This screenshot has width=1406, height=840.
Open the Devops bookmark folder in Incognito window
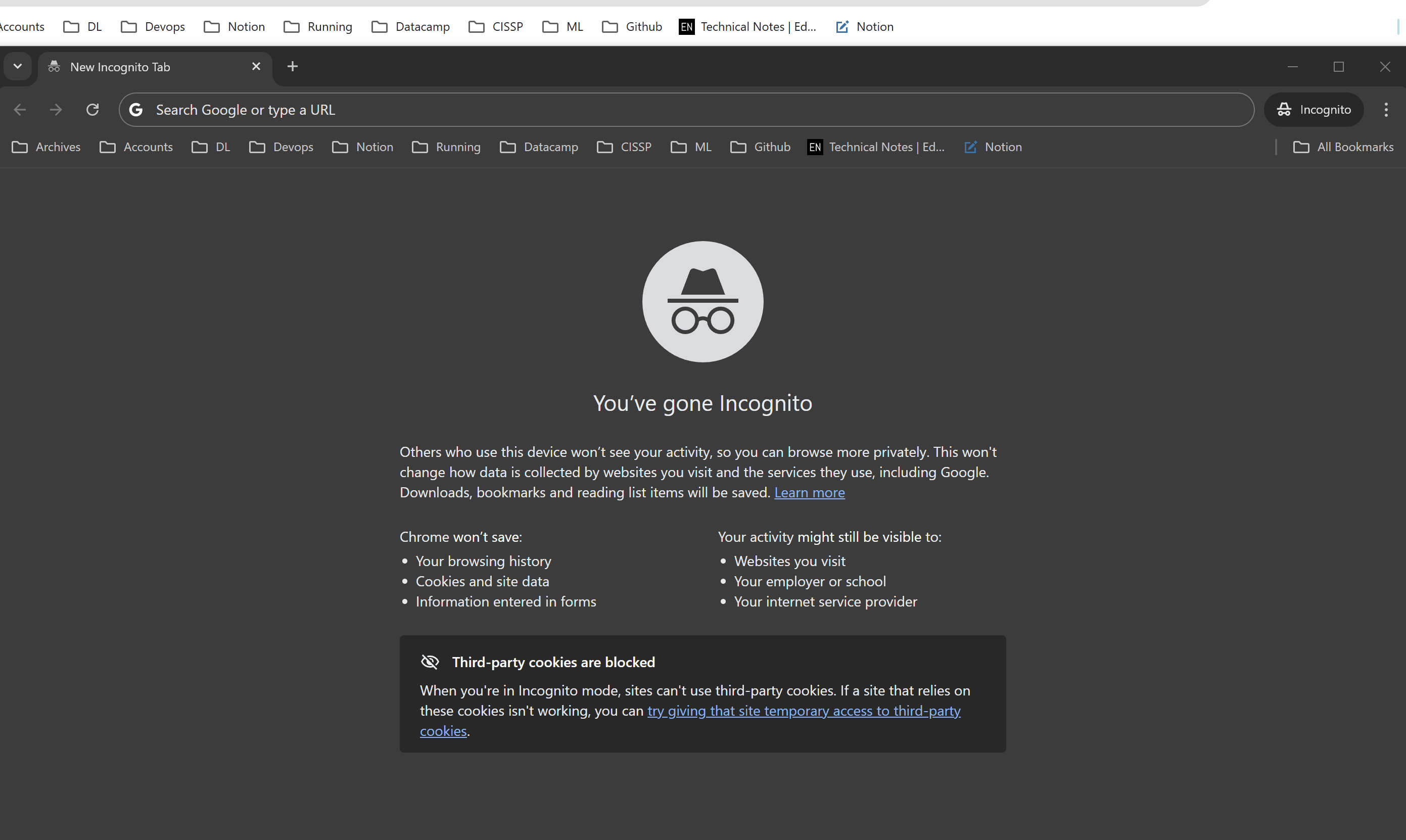click(x=282, y=147)
